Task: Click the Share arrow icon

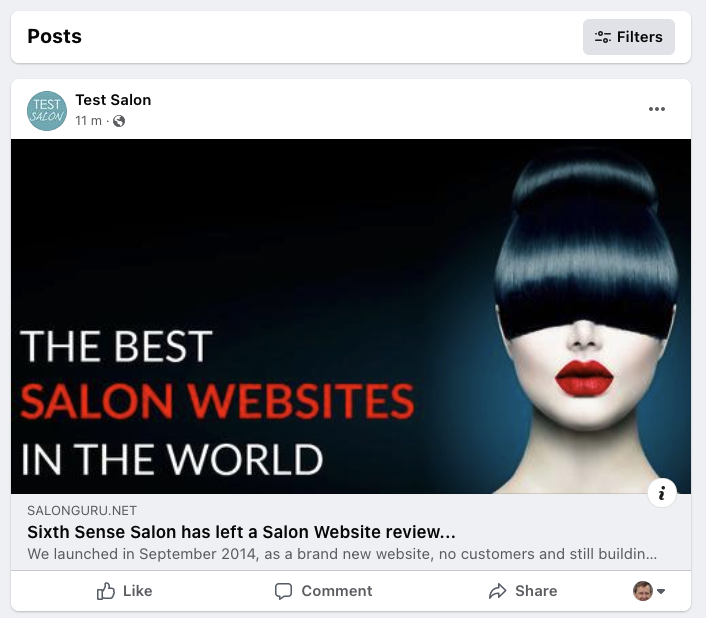Action: point(498,591)
